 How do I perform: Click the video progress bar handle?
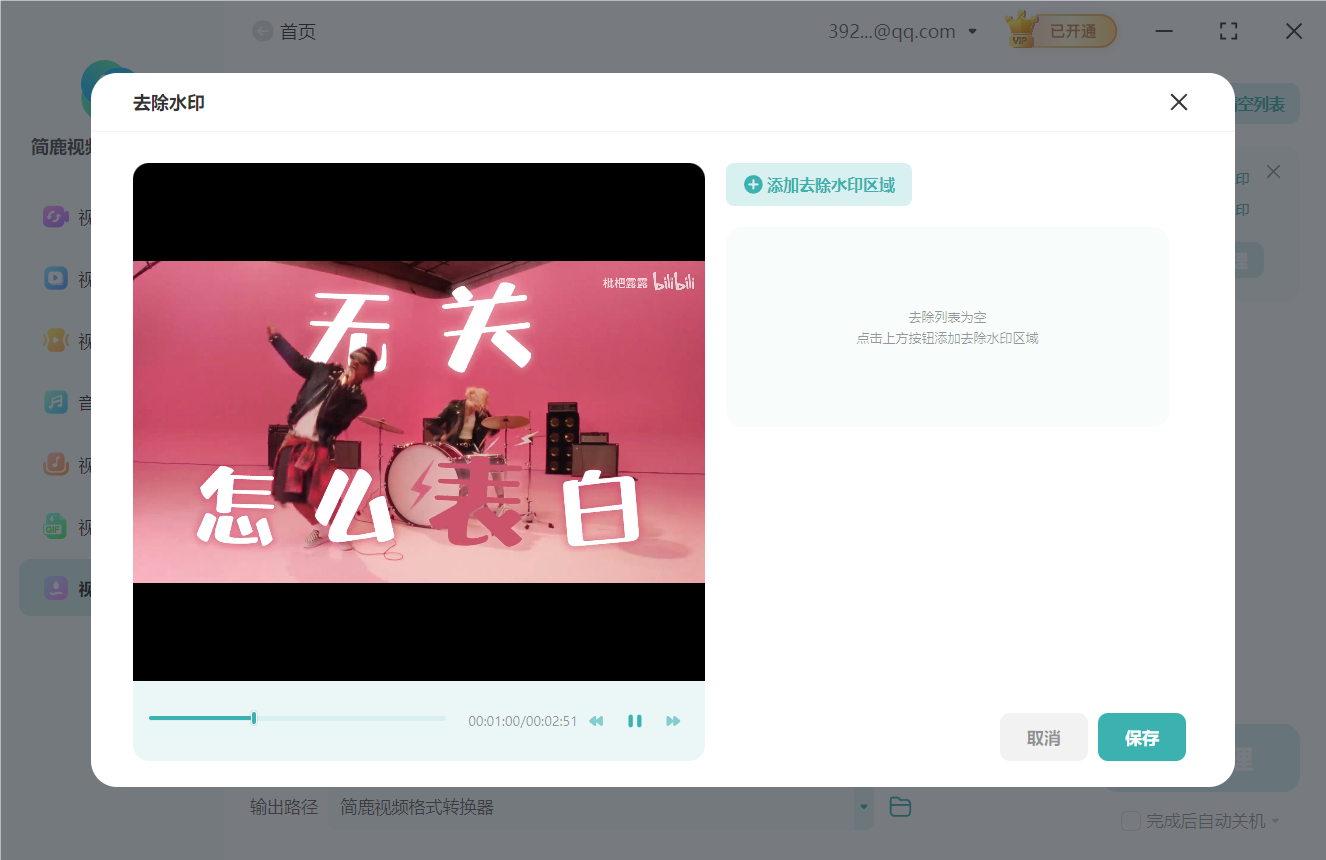pos(254,718)
